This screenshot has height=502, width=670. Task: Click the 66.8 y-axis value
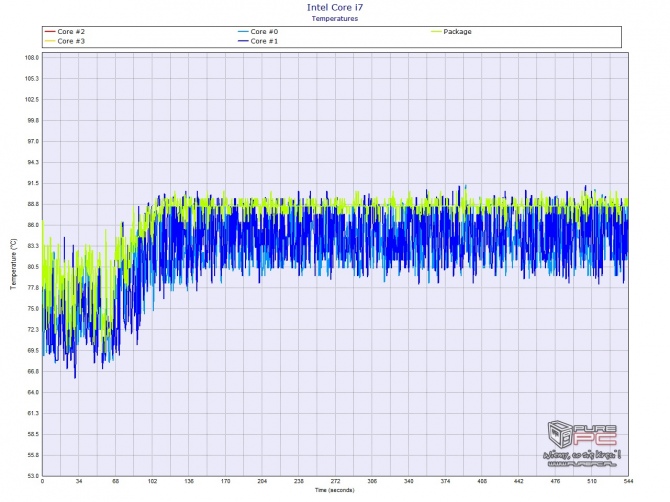[33, 372]
